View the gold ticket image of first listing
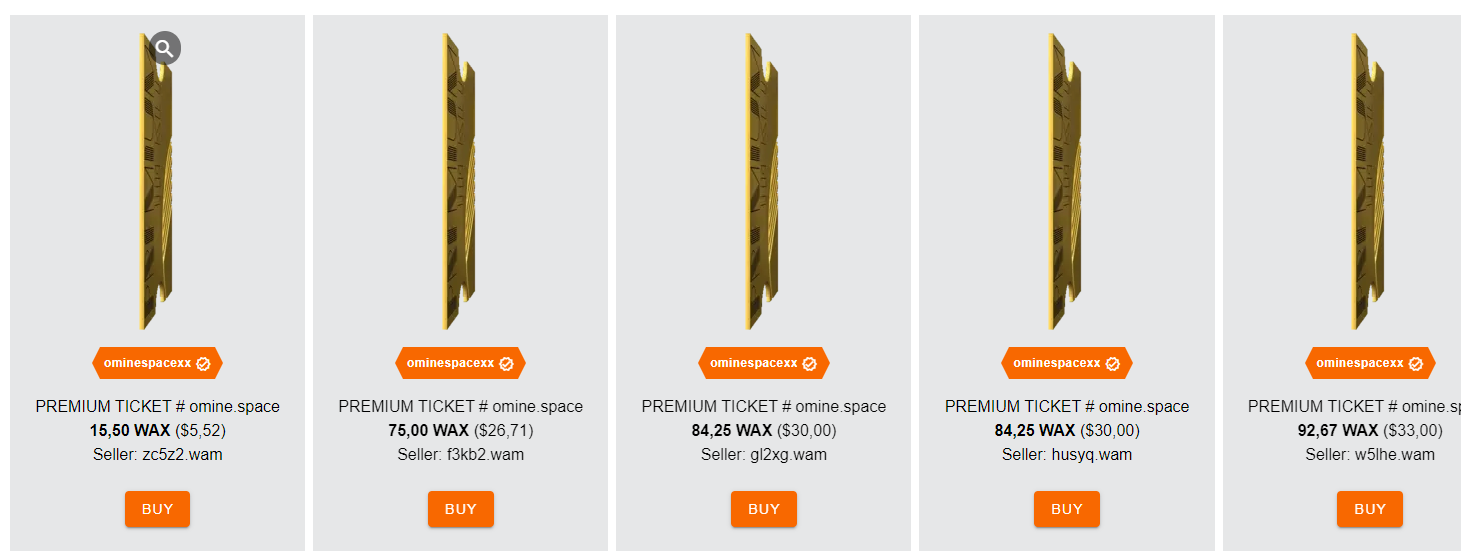1461x556 pixels. tap(157, 182)
